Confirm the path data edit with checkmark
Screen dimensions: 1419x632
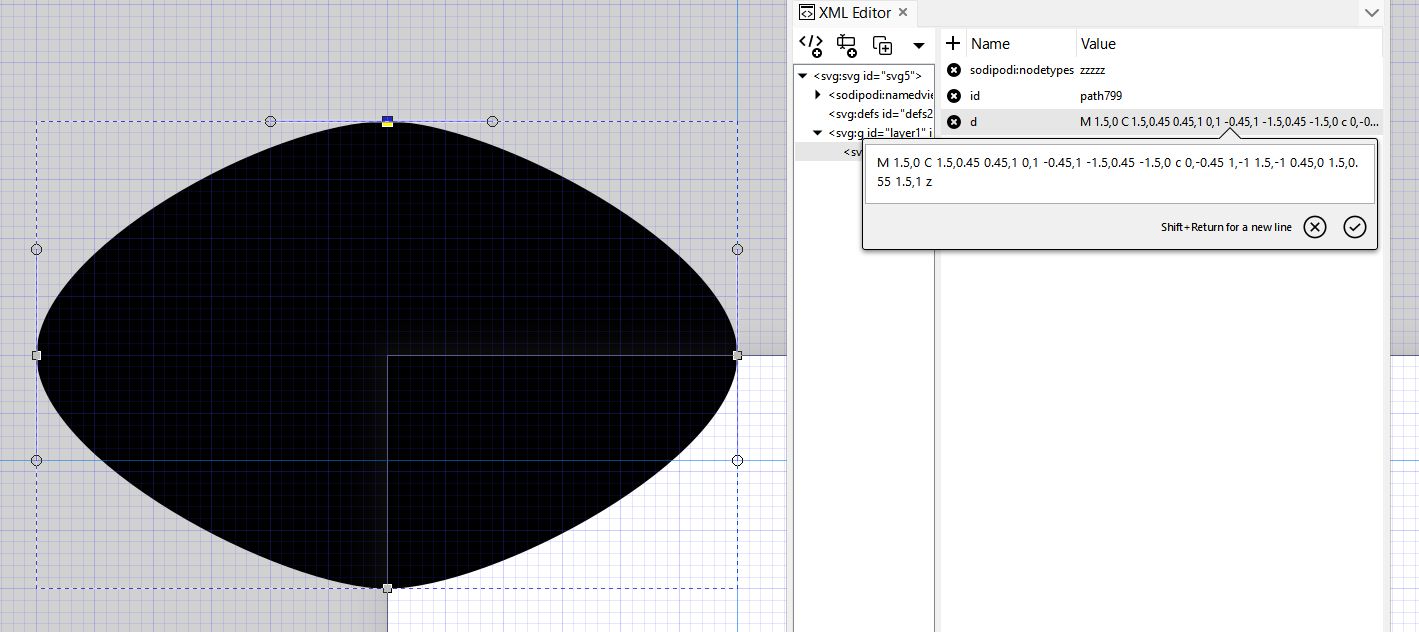pos(1354,227)
